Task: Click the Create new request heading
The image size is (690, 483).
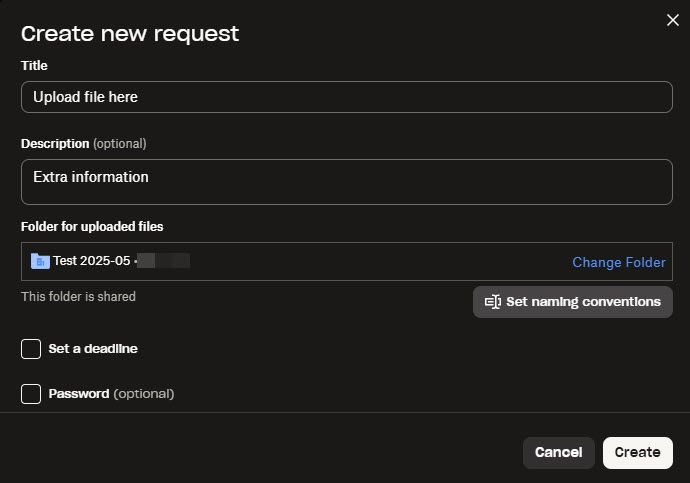Action: pyautogui.click(x=130, y=33)
